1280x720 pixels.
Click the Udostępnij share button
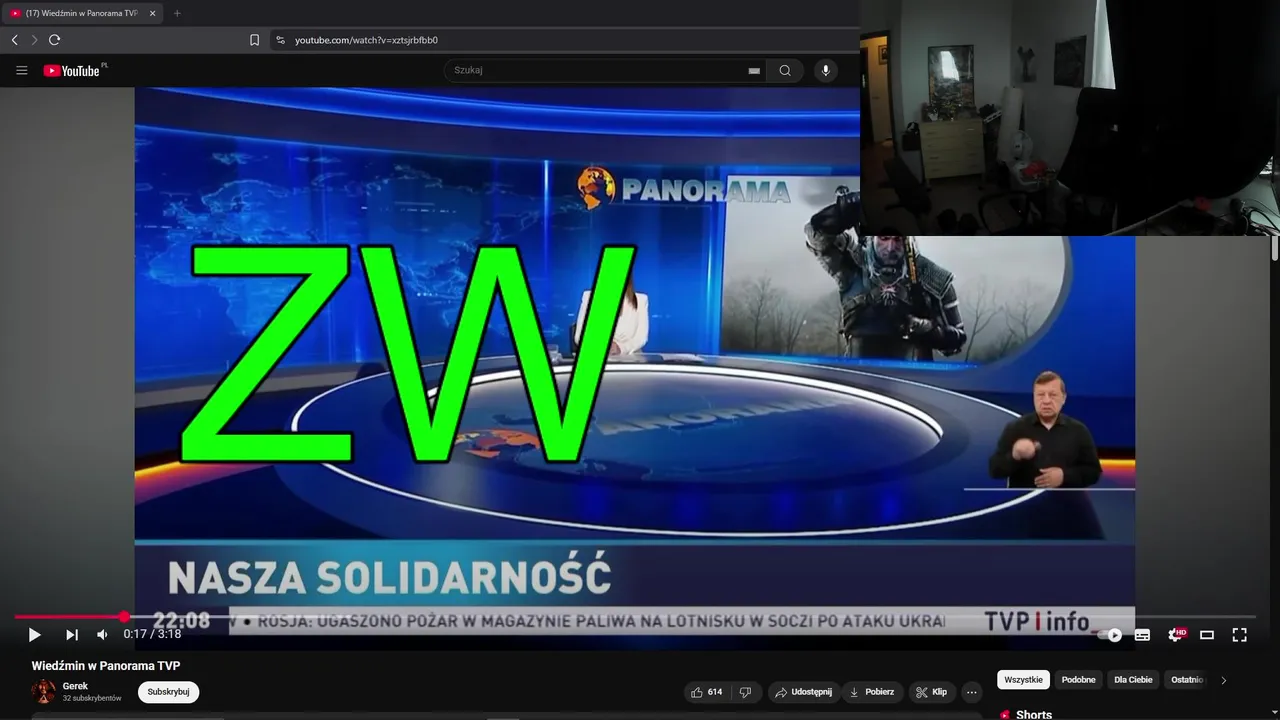pyautogui.click(x=803, y=692)
